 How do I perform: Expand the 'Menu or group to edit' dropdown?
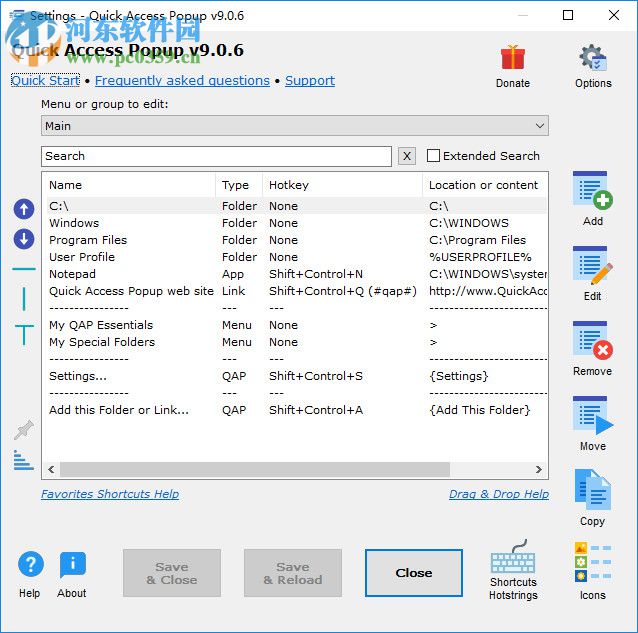click(295, 126)
